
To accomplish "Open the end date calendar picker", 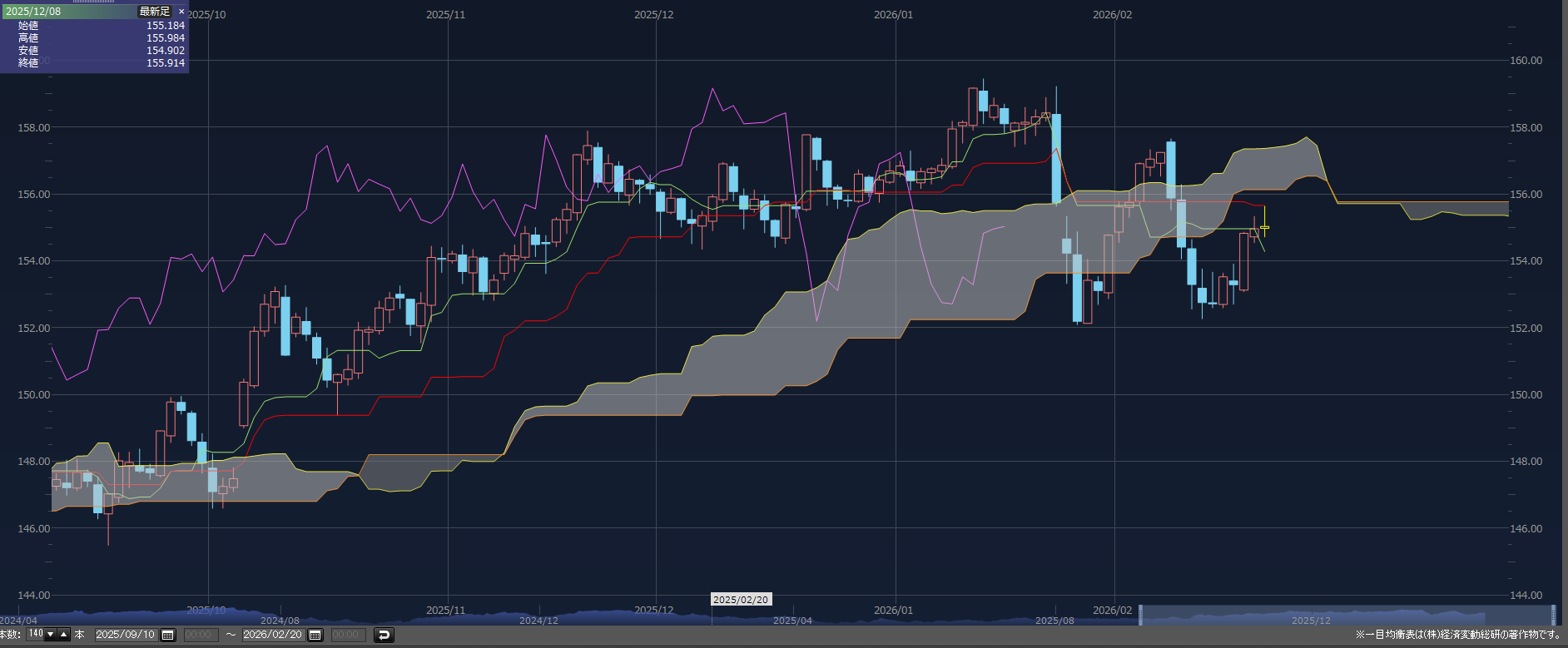I will 315,635.
